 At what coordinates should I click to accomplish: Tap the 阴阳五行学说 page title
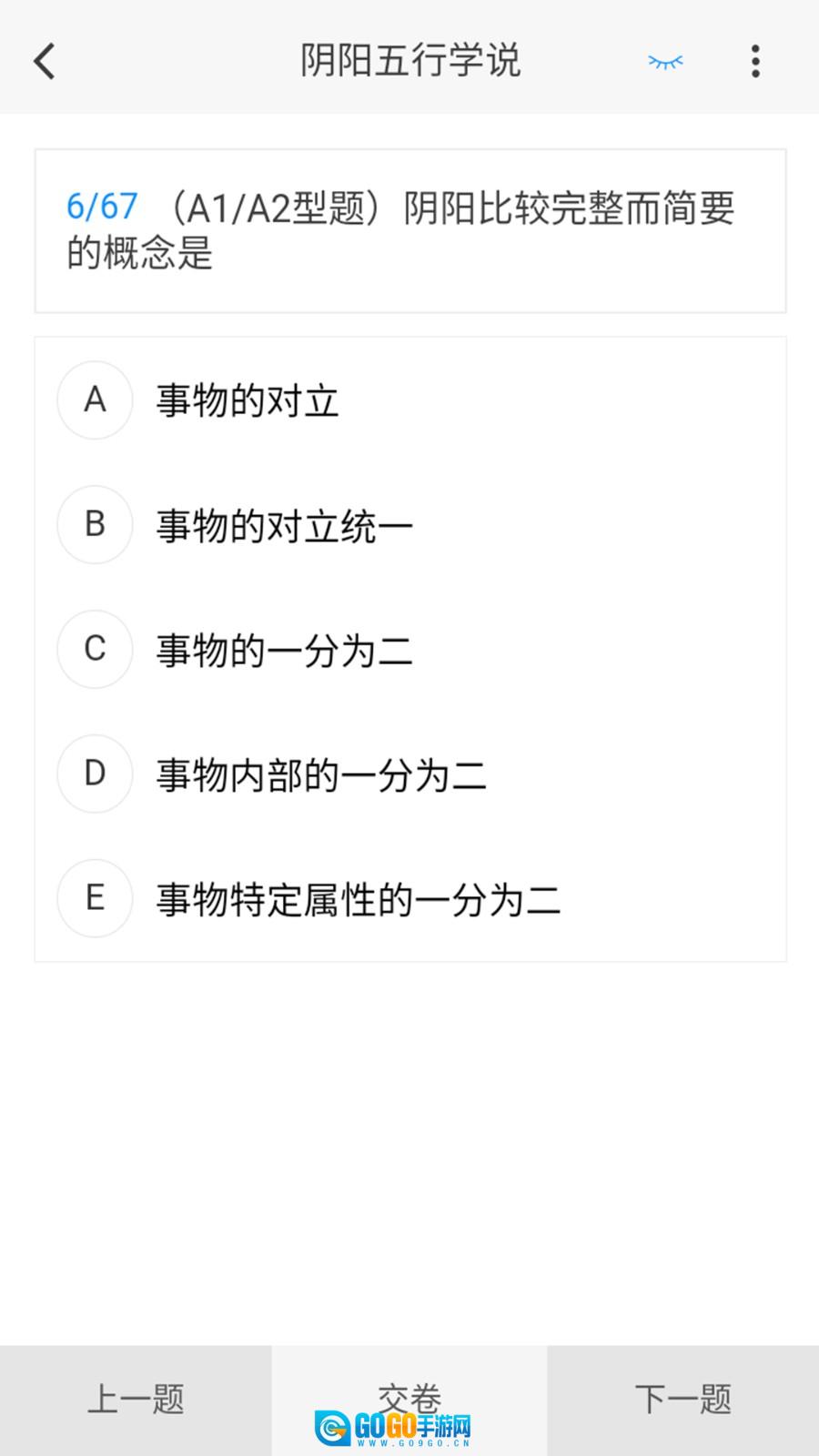coord(410,62)
